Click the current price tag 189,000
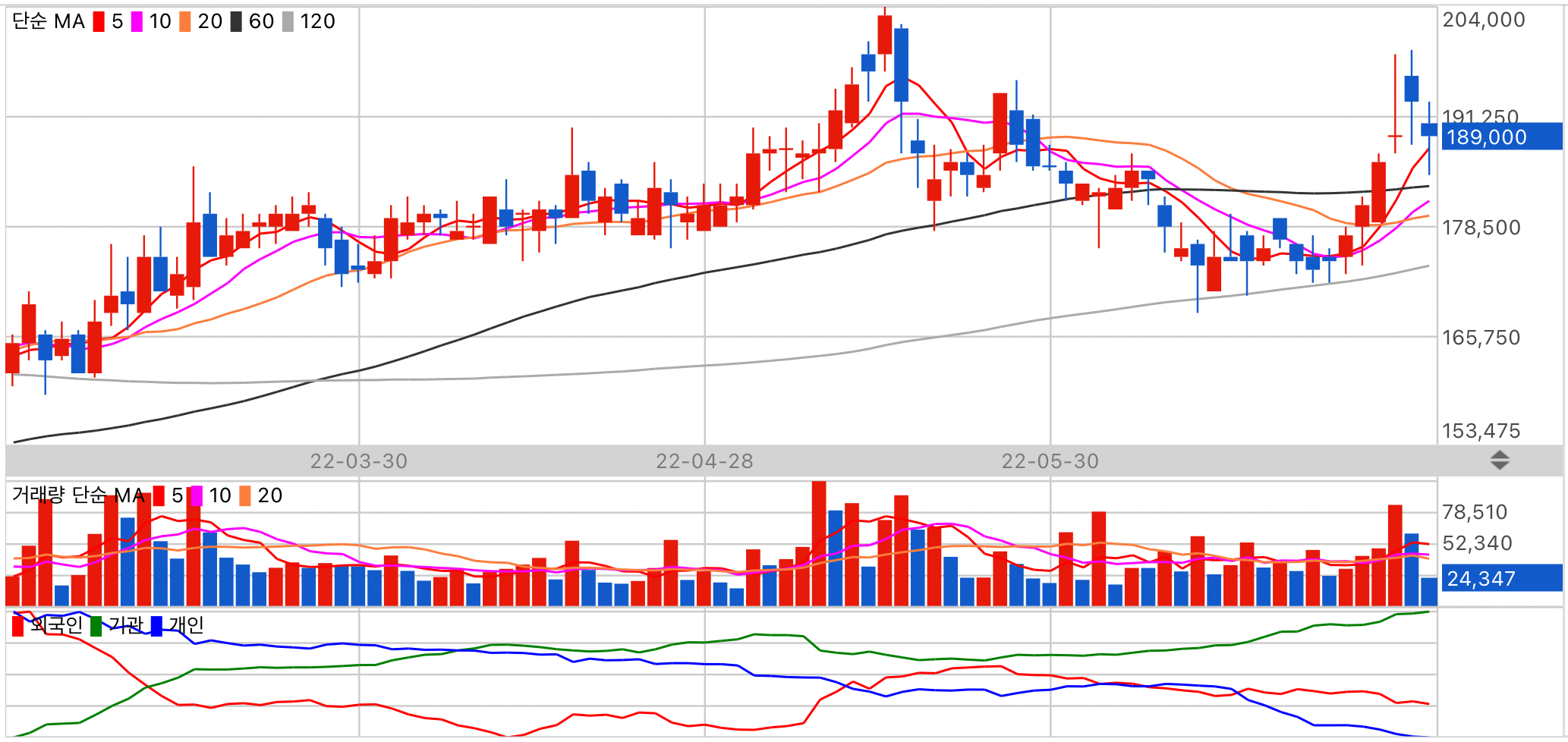 1502,137
